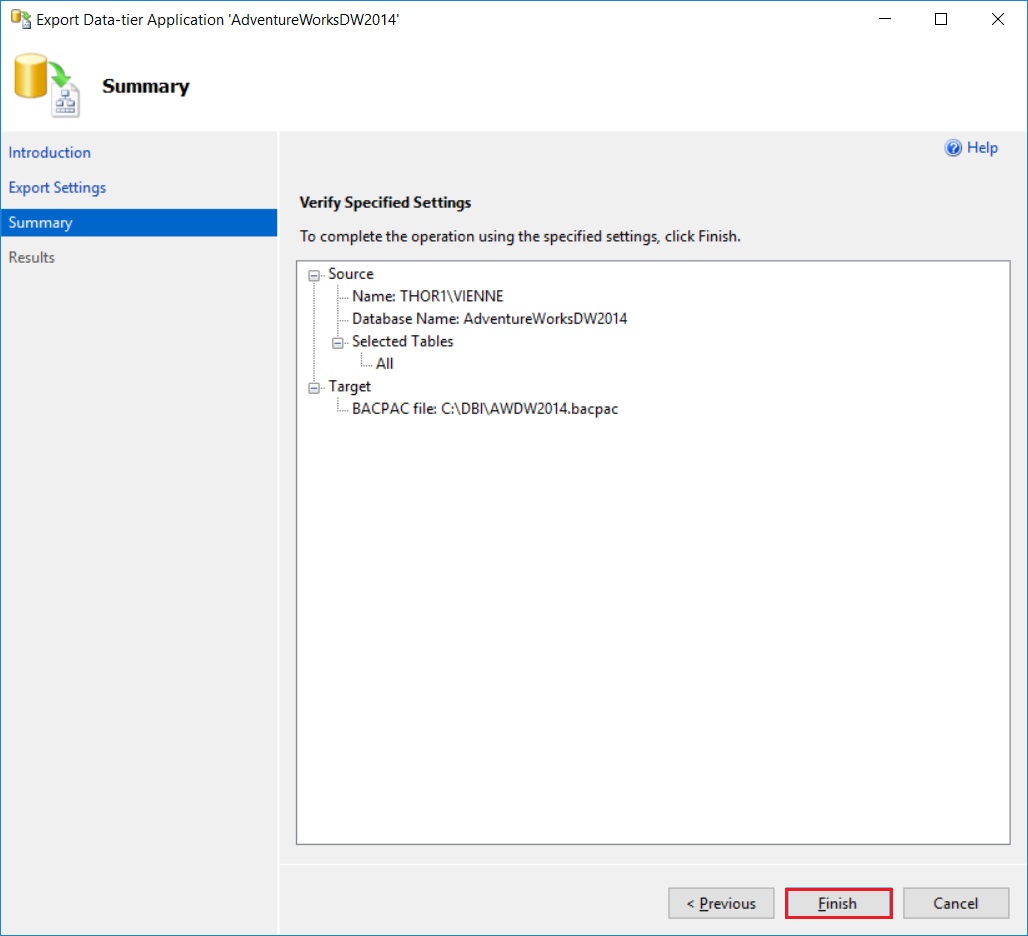This screenshot has width=1028, height=936.
Task: Select 'Database Name: AdventureWorksDW2014' row
Action: (x=489, y=319)
